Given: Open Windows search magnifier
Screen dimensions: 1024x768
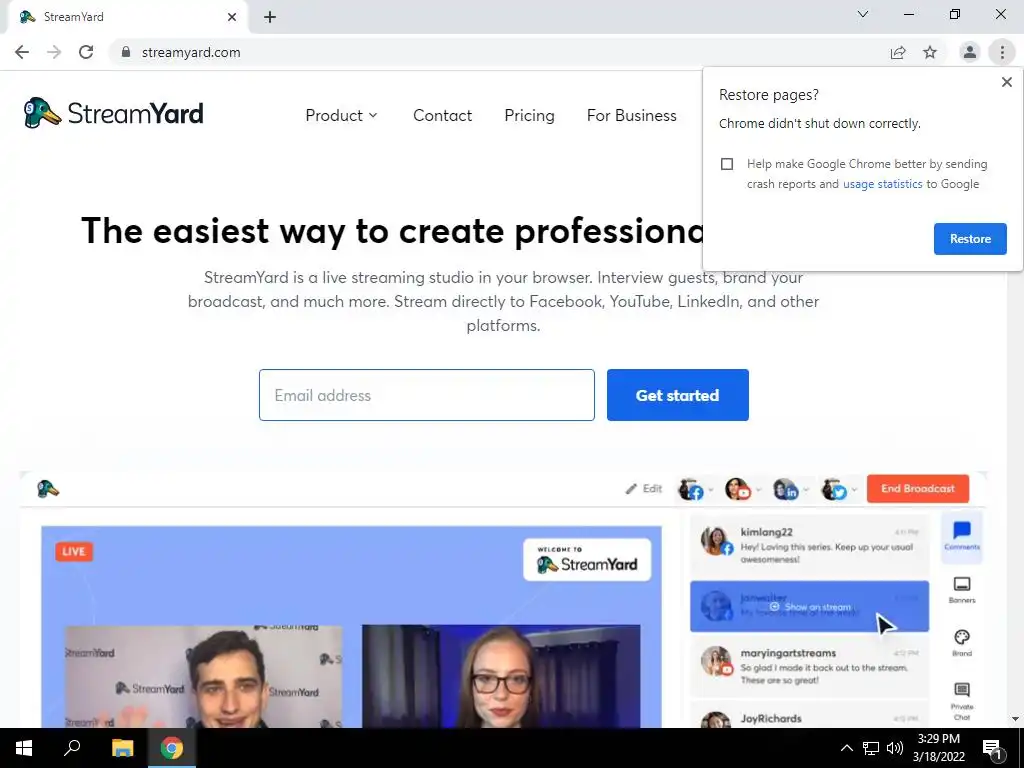Looking at the screenshot, I should (x=72, y=748).
